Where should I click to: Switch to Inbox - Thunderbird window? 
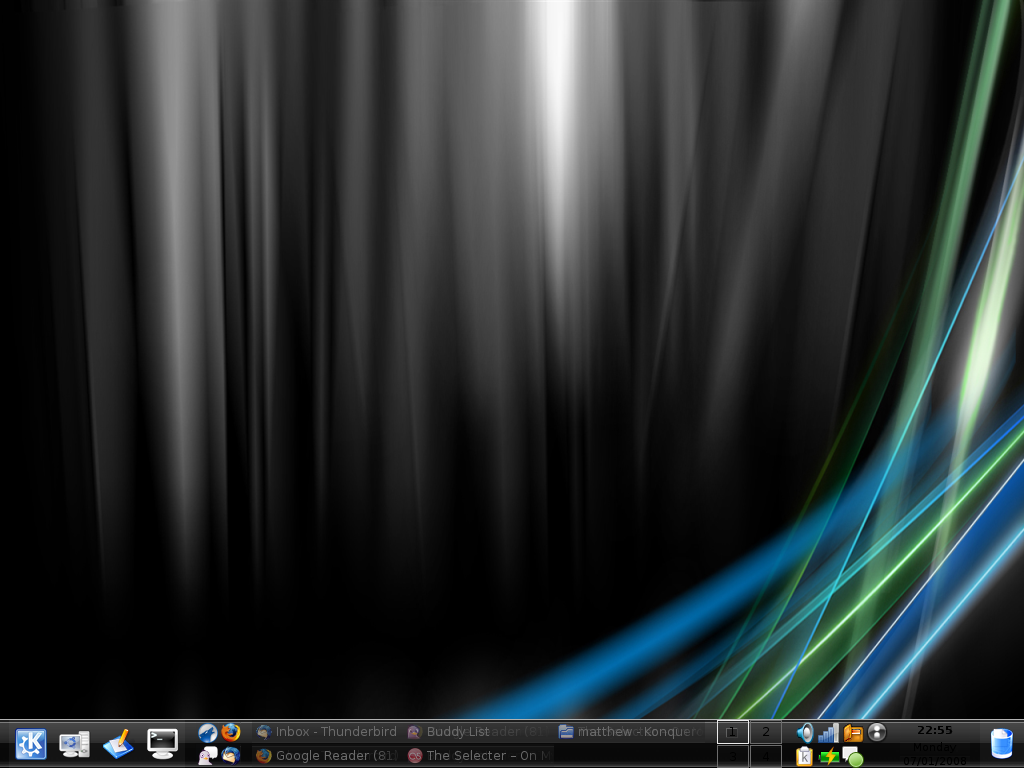coord(327,732)
